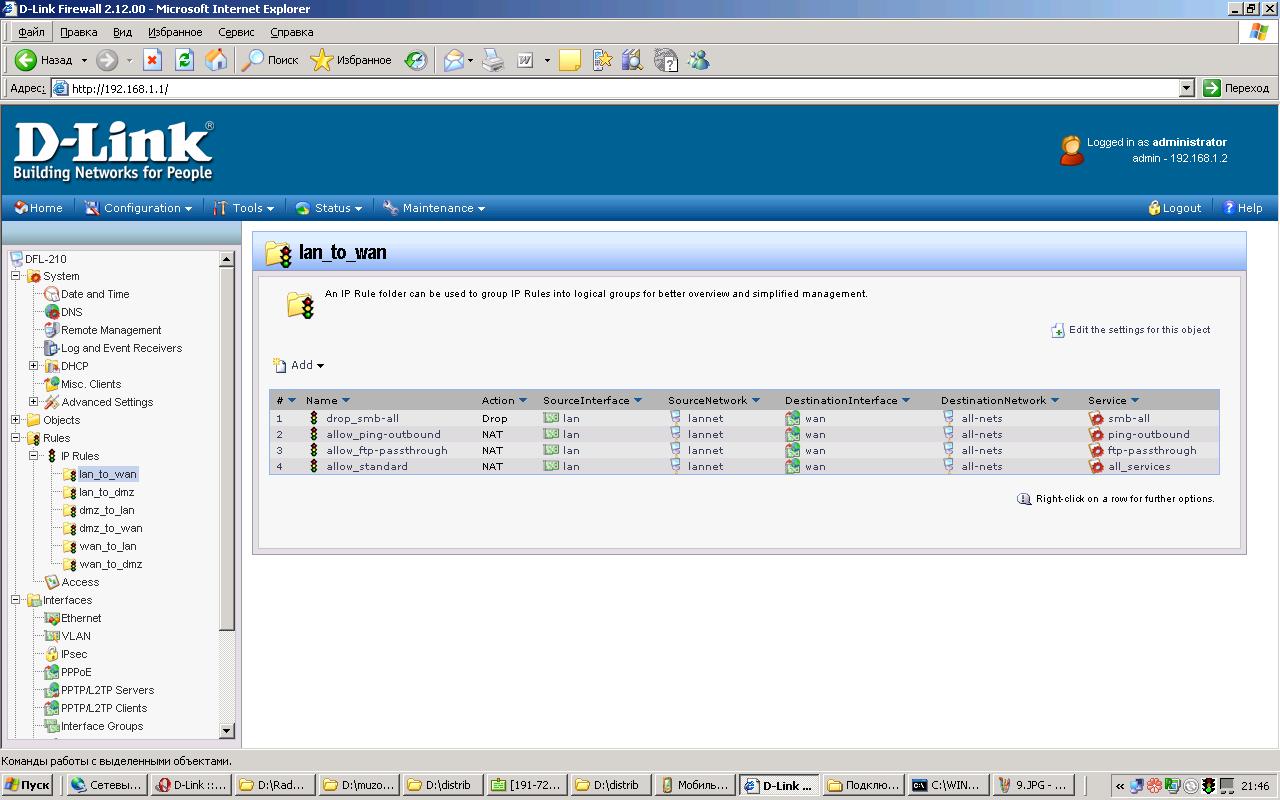Click the Back arrow icon in IE toolbar
The width and height of the screenshot is (1280, 800).
pos(26,60)
